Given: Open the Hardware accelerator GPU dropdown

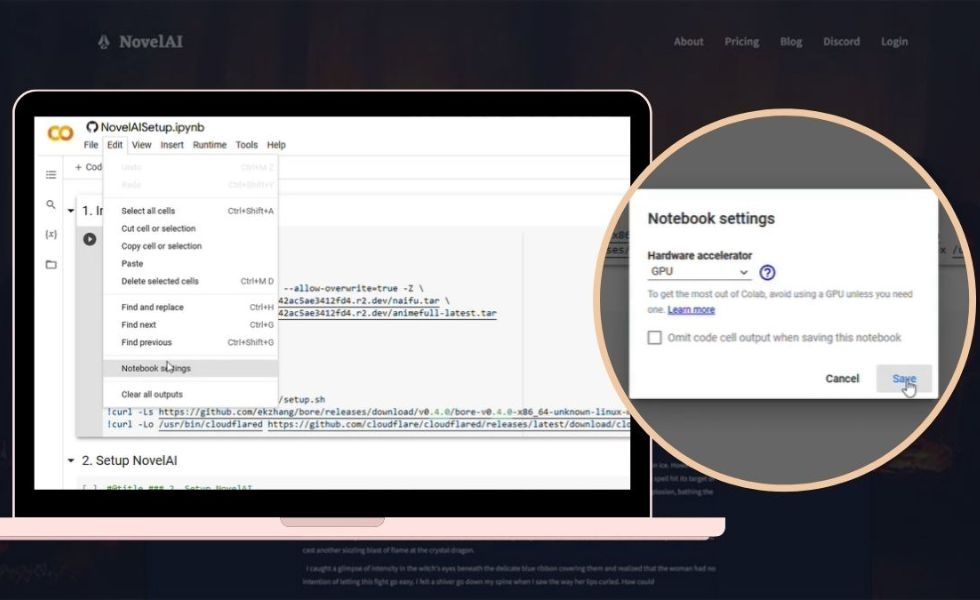Looking at the screenshot, I should (x=698, y=272).
